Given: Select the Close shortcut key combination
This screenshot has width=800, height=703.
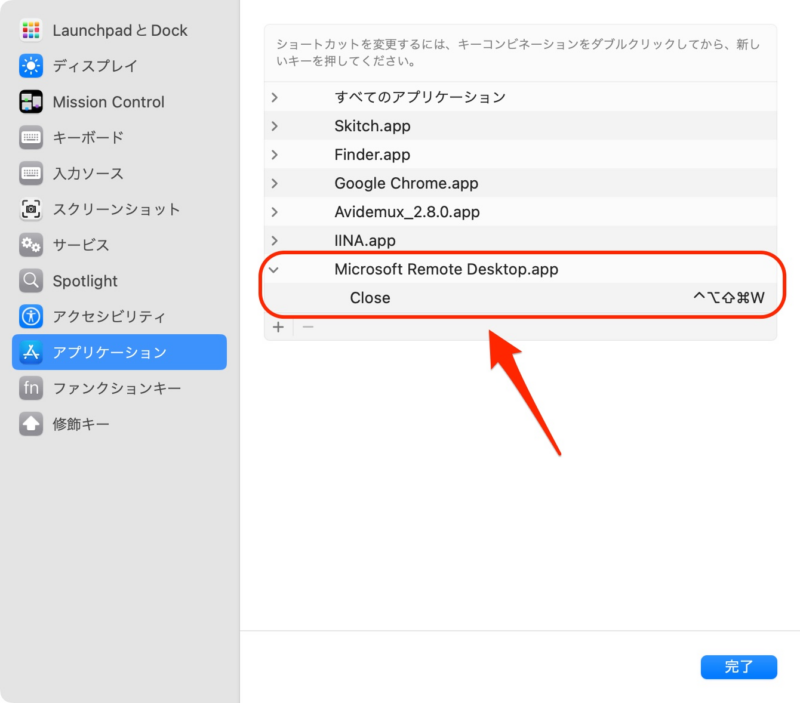Looking at the screenshot, I should pyautogui.click(x=727, y=298).
